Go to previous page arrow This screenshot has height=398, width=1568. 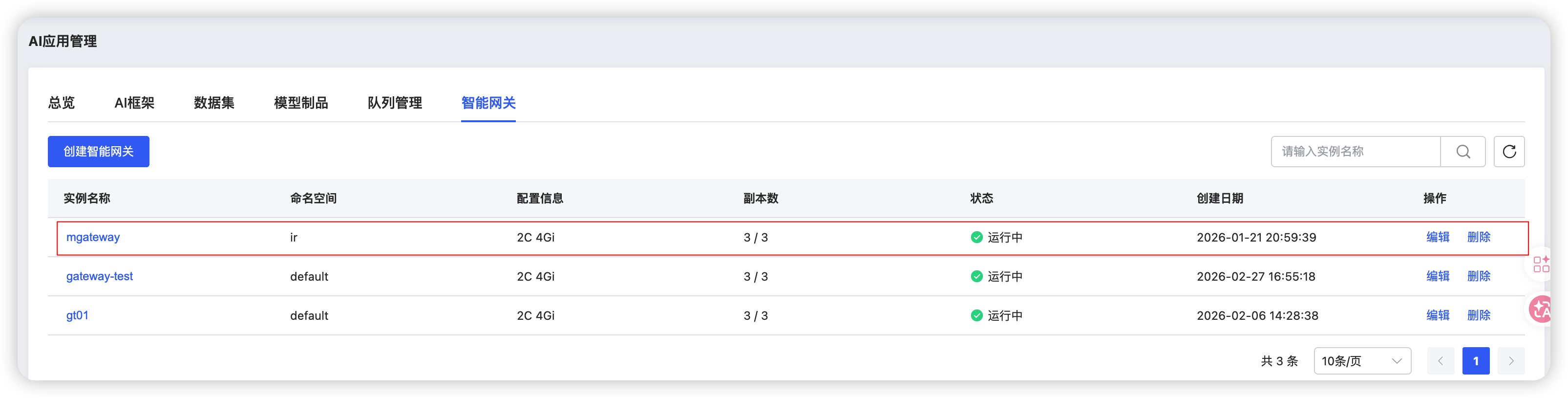click(x=1440, y=361)
